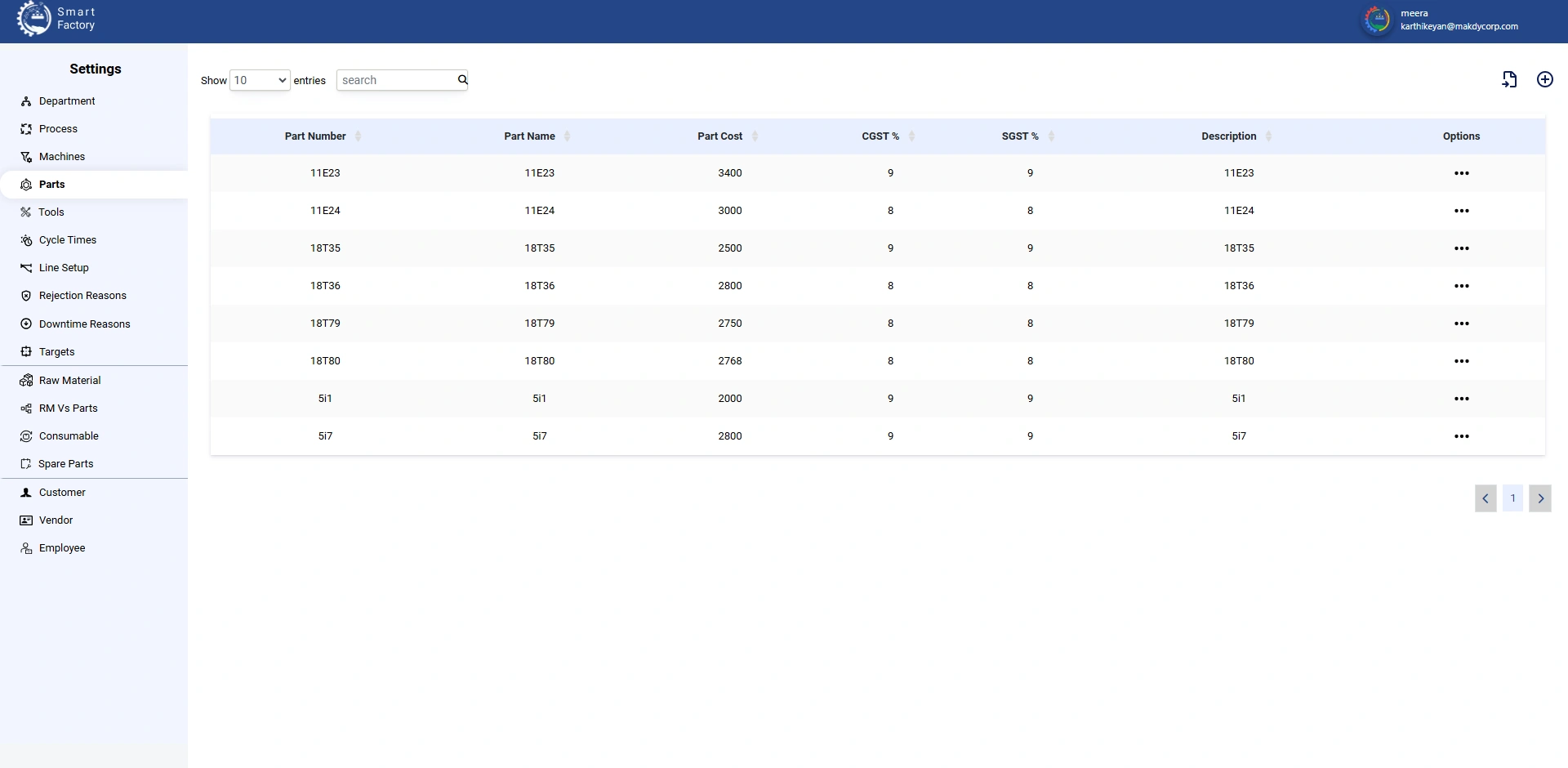Click the Rejection Reasons shield icon
The height and width of the screenshot is (768, 1568).
click(x=26, y=296)
